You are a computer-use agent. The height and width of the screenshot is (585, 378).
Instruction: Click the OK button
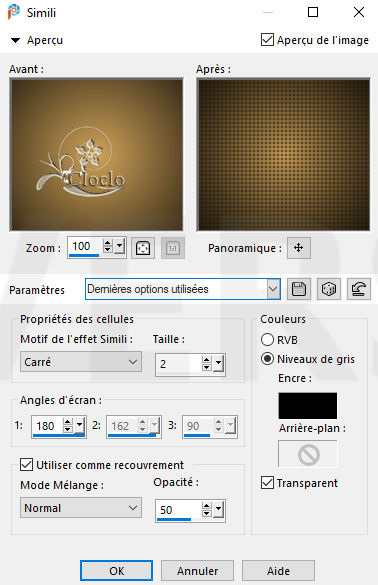[x=116, y=571]
